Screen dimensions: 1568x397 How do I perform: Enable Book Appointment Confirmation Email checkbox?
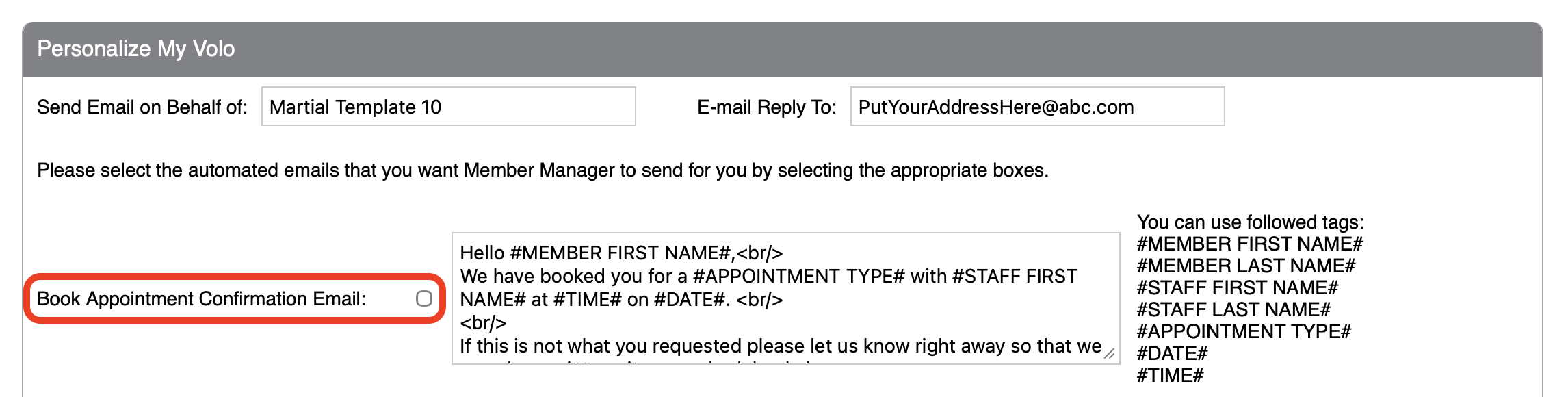tap(424, 298)
